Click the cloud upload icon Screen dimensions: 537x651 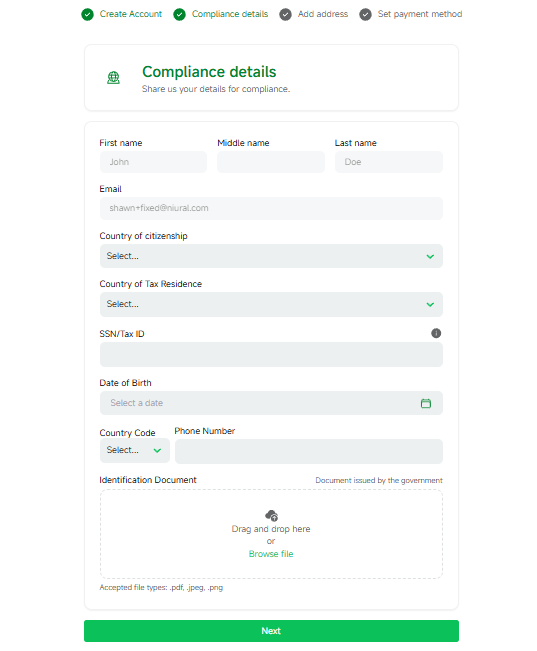click(271, 515)
